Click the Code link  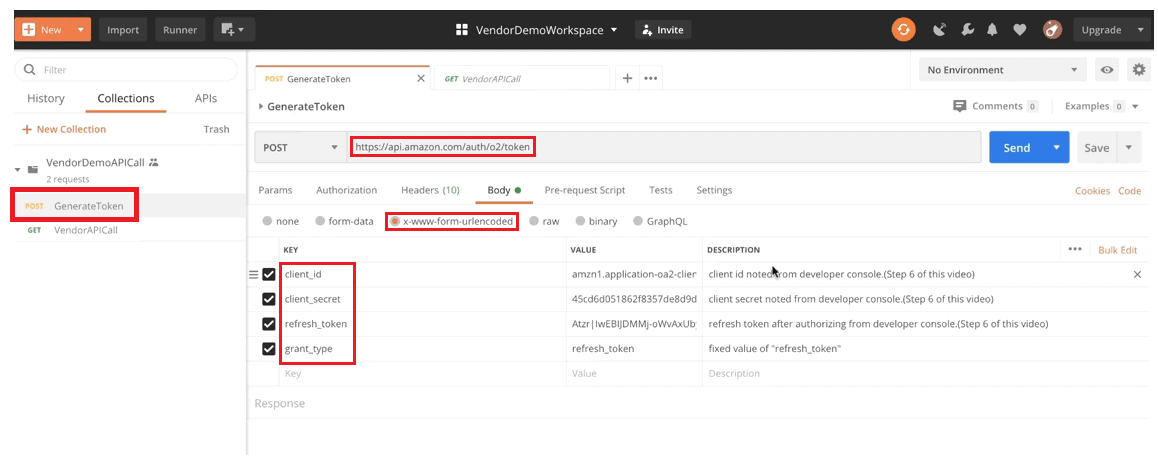tap(1130, 190)
